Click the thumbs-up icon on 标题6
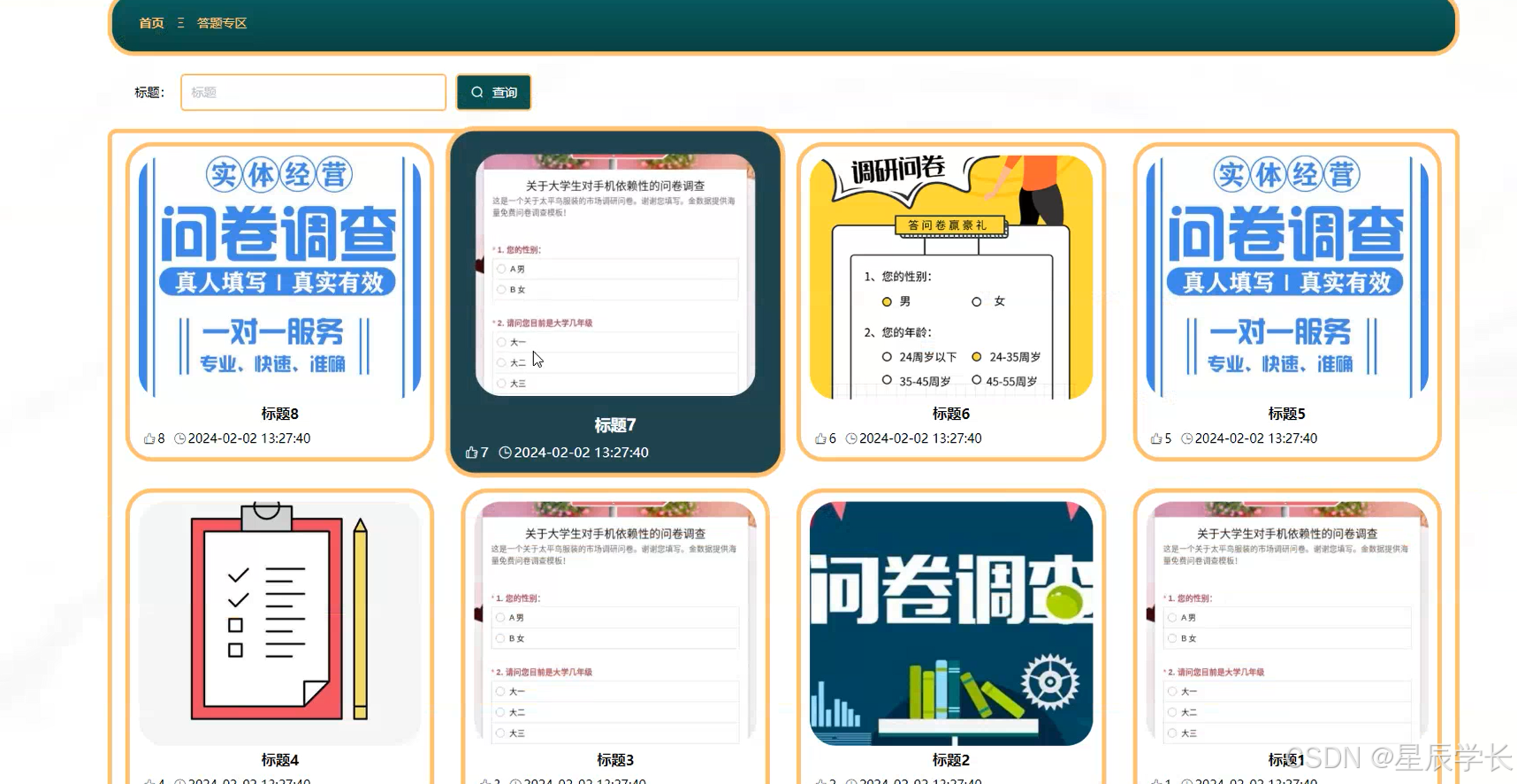 (820, 438)
